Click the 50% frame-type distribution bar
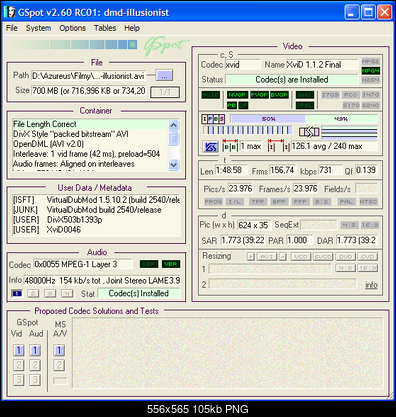 click(x=268, y=119)
